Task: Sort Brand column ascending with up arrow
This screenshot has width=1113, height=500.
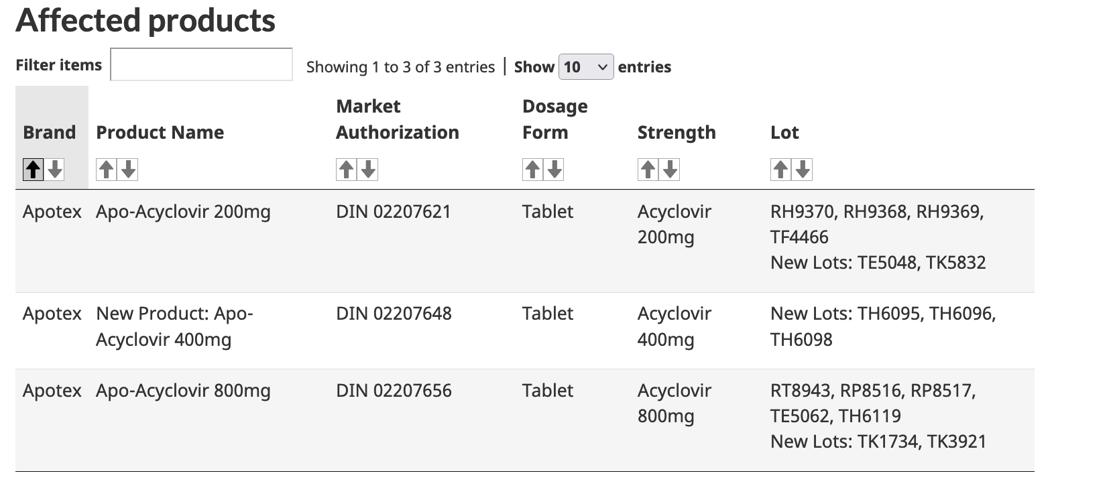Action: (33, 170)
